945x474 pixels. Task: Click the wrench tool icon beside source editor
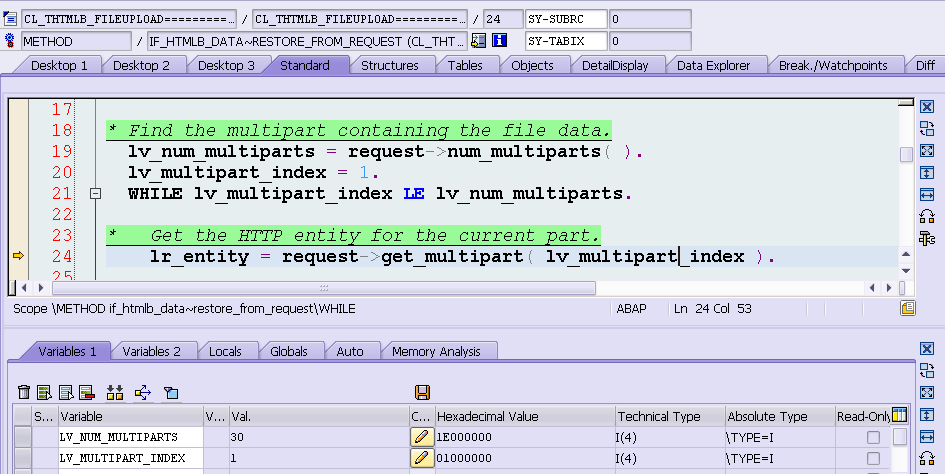(x=927, y=238)
